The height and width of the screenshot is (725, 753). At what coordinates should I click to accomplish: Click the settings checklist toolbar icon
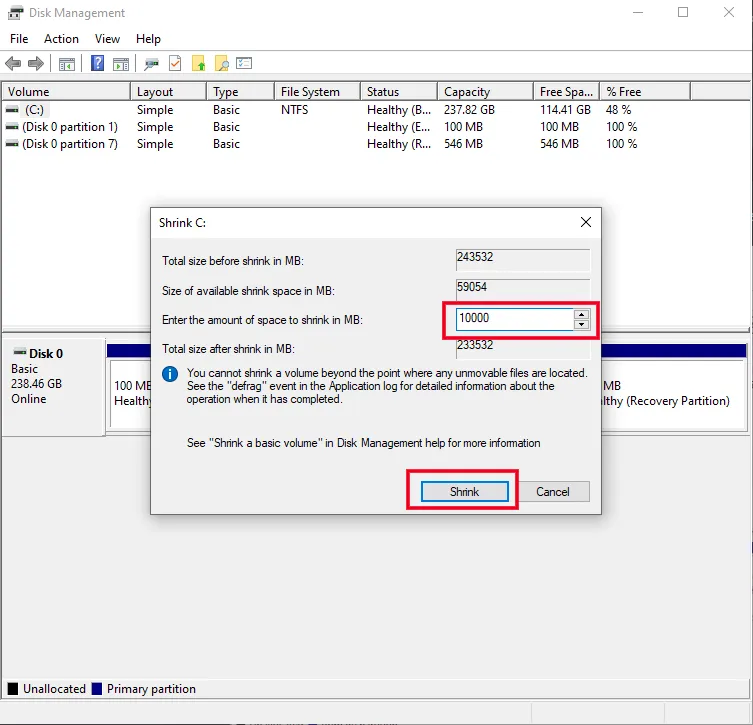[244, 64]
